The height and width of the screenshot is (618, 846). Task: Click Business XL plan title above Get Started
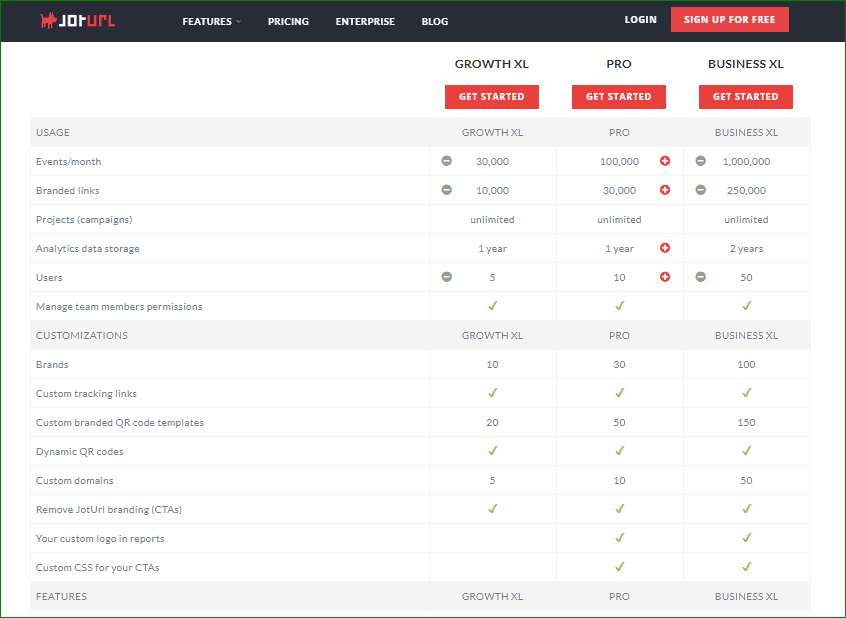click(746, 64)
